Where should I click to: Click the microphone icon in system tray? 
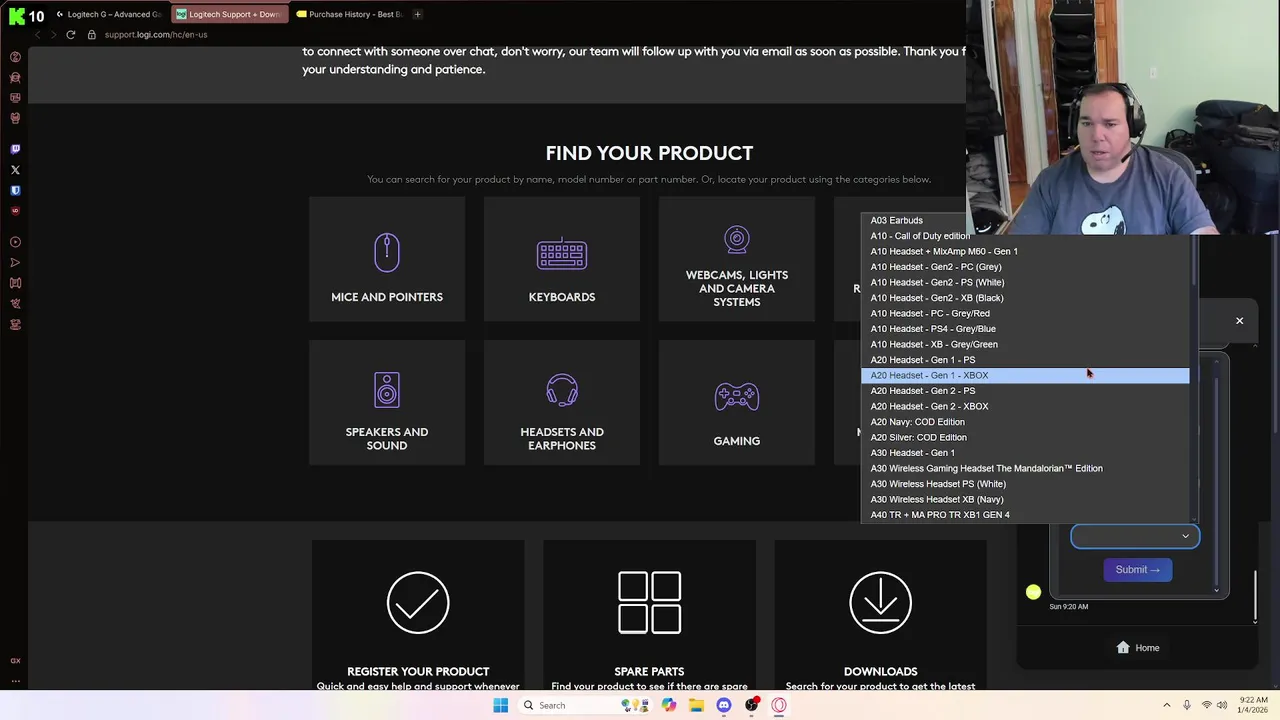click(x=1187, y=705)
